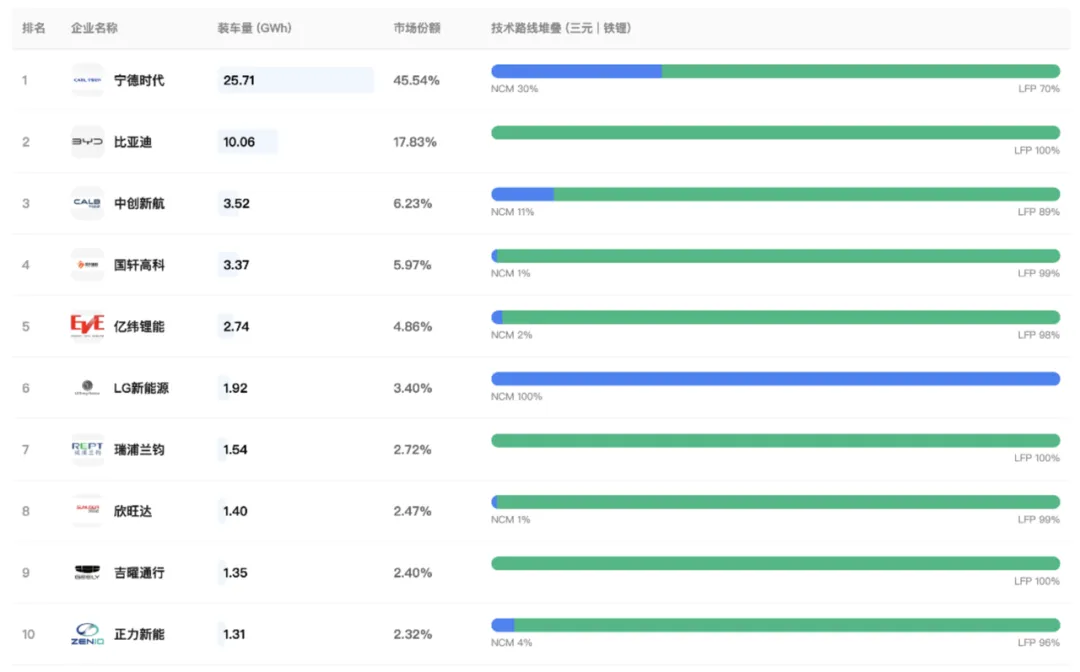The height and width of the screenshot is (672, 1080).
Task: Click the BYD logo icon
Action: 87,142
